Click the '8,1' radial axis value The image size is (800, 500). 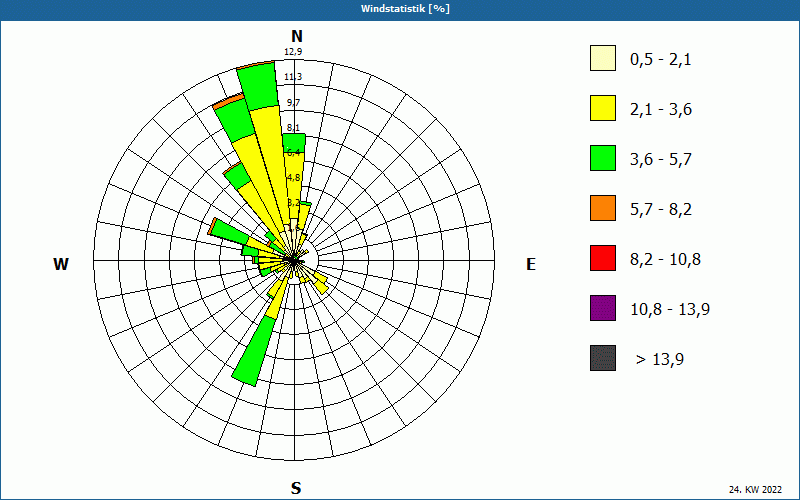pos(293,128)
